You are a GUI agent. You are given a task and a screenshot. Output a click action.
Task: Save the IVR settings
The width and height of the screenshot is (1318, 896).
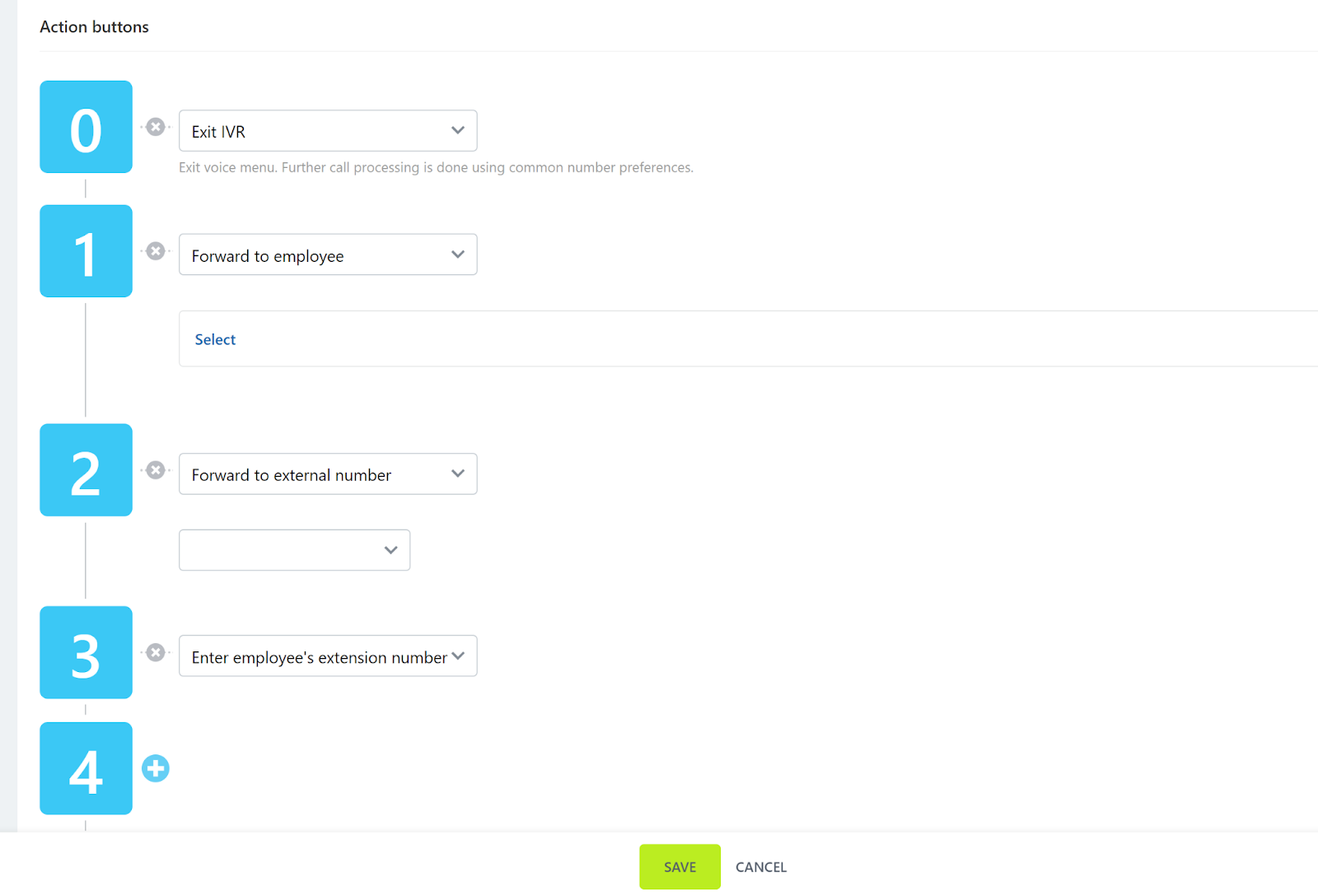point(680,867)
